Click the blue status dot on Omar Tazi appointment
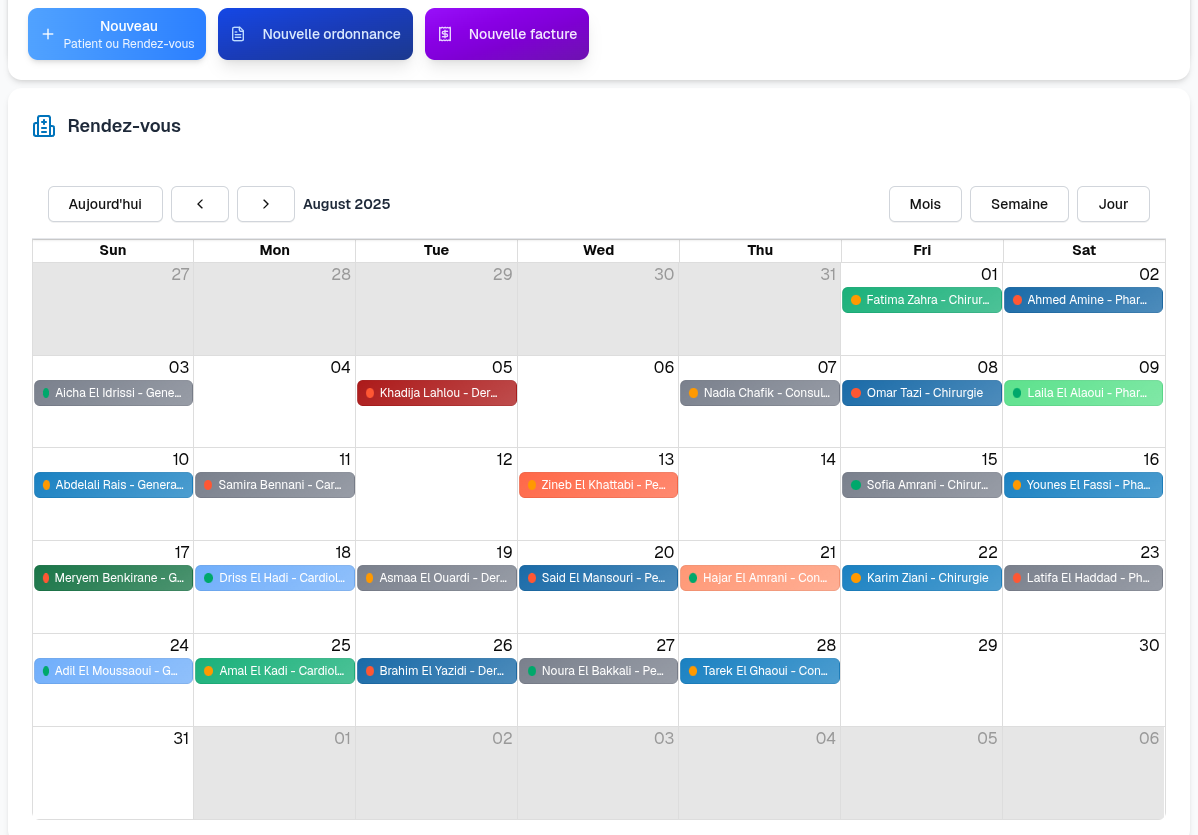Viewport: 1198px width, 835px height. point(856,392)
